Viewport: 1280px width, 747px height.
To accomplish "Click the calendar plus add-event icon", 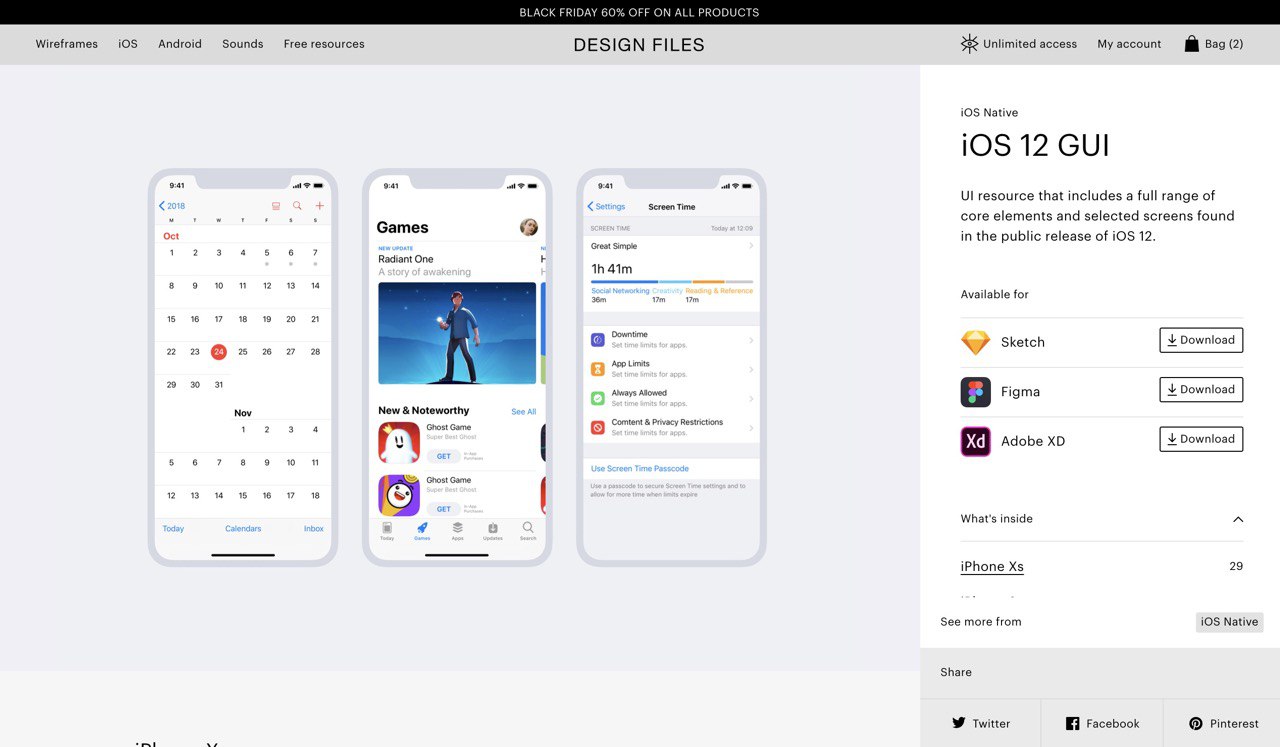I will click(320, 206).
